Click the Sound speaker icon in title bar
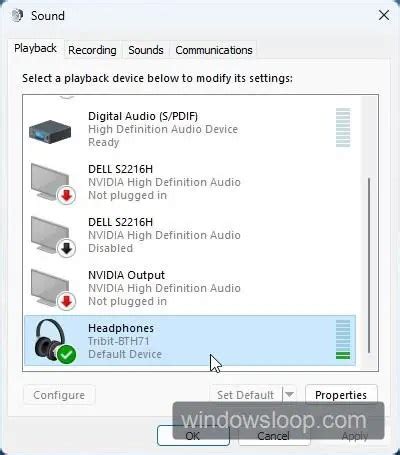The image size is (400, 455). coord(17,15)
